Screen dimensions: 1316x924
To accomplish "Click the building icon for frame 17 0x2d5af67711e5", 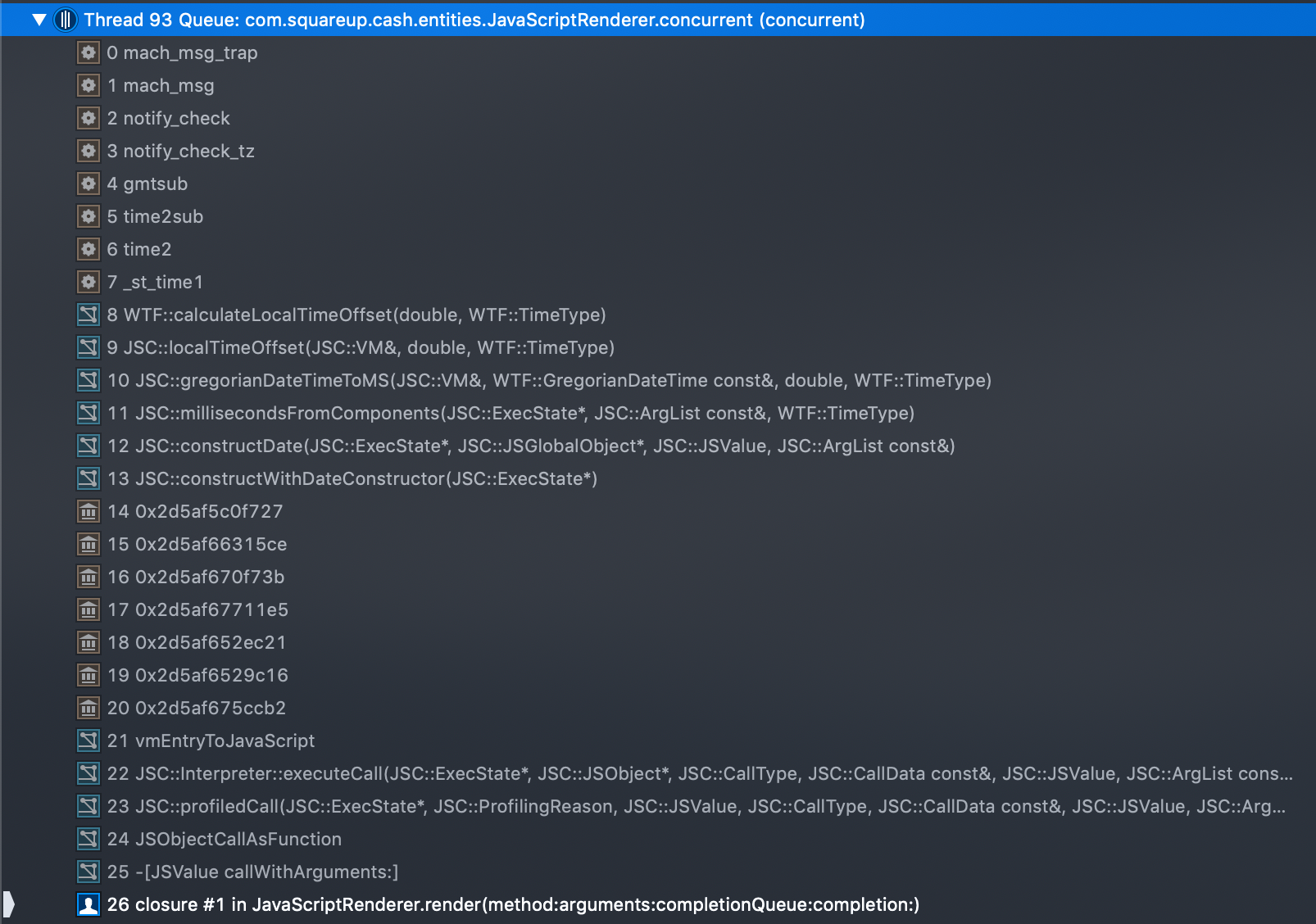I will pos(88,609).
